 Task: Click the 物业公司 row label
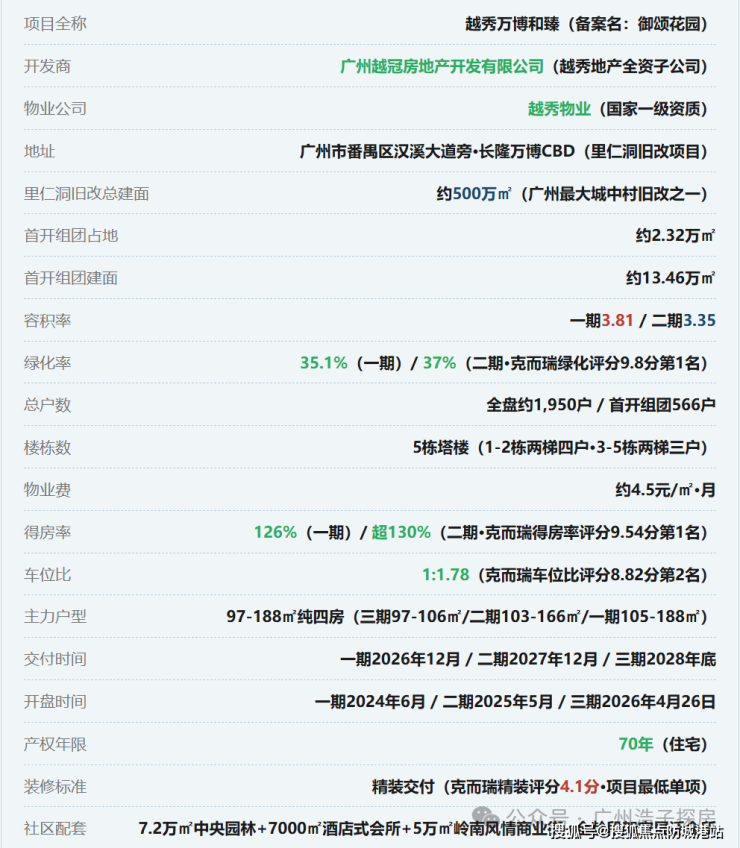(55, 109)
